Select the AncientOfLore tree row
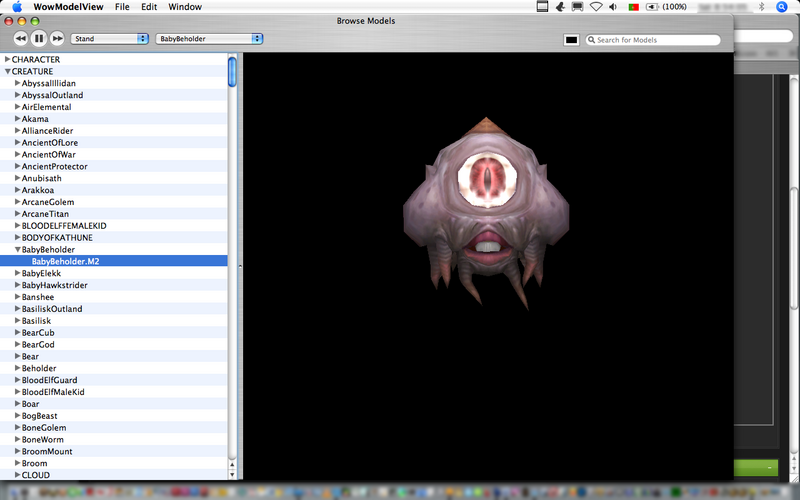The height and width of the screenshot is (500, 800). coord(114,142)
